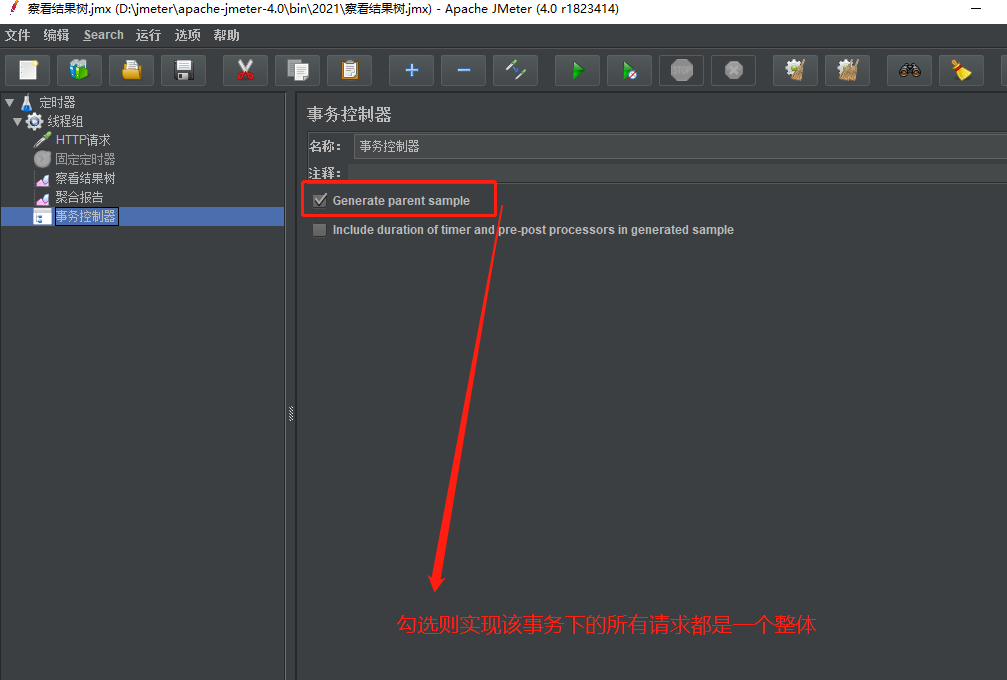
Task: Open the 文件 menu
Action: pos(17,35)
